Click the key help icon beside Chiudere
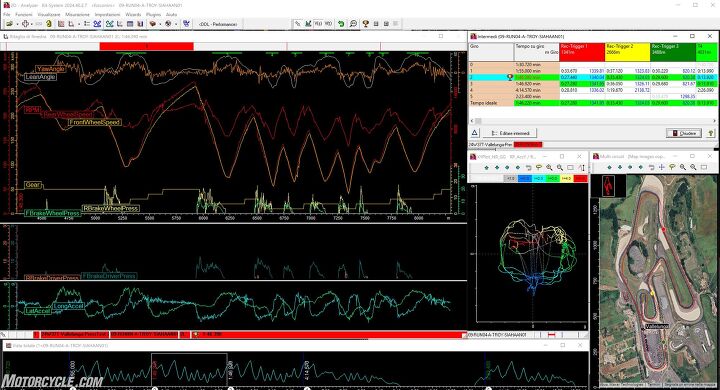Image resolution: width=720 pixels, height=390 pixels. 710,133
